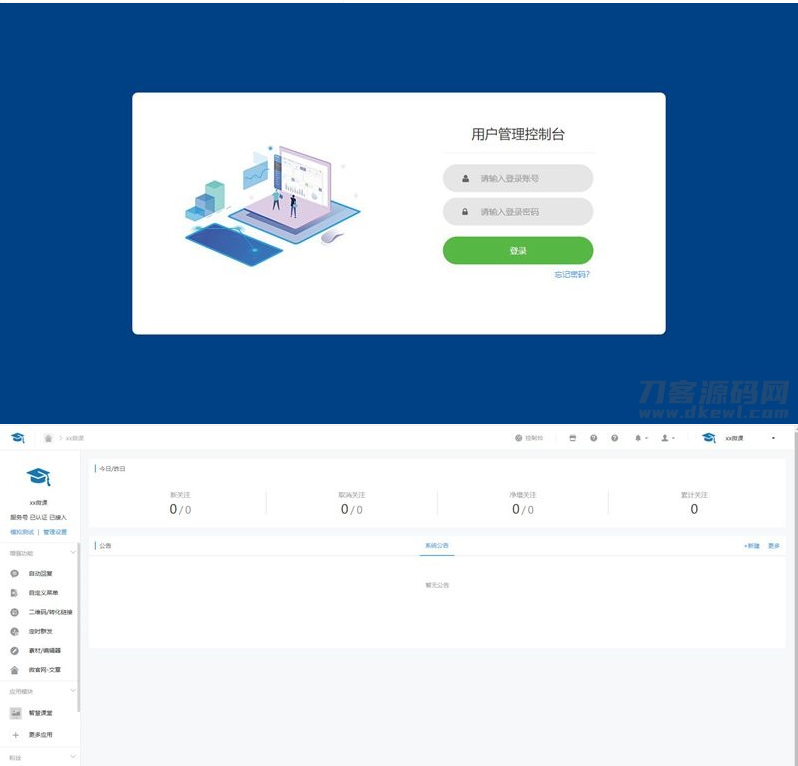This screenshot has width=798, height=766.
Task: Open 定时群发 from the sidebar
Action: point(38,631)
